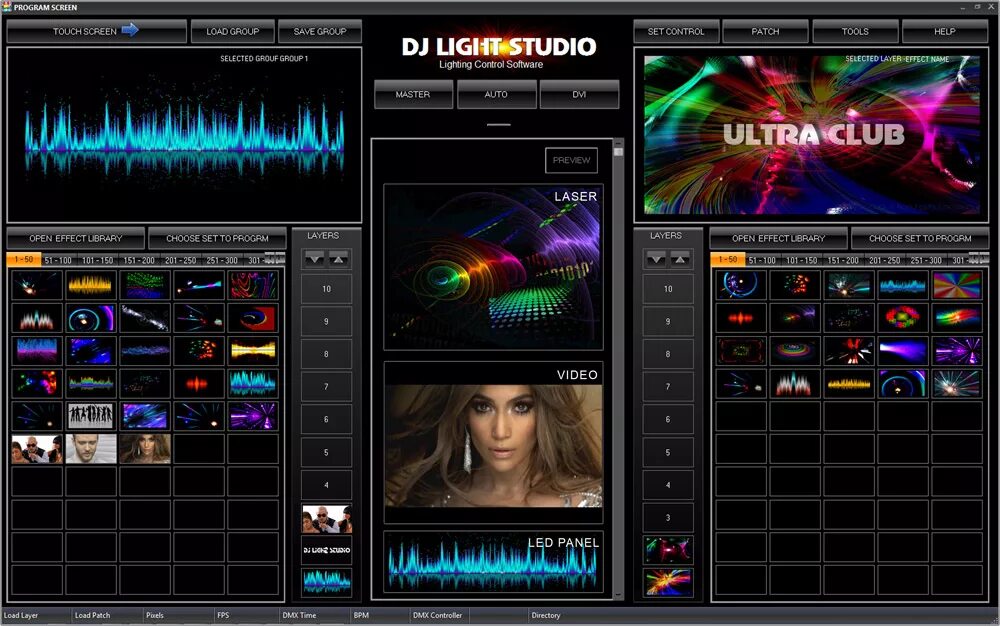Image resolution: width=1000 pixels, height=626 pixels.
Task: Select the rainbow starburst effect in right grid
Action: [957, 285]
